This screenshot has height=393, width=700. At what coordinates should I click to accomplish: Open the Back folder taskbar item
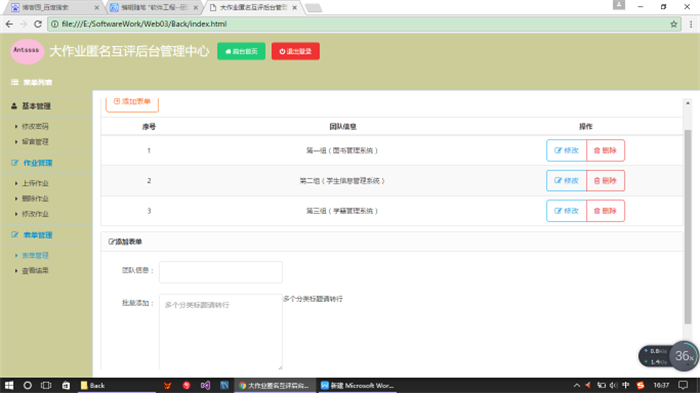coord(117,385)
